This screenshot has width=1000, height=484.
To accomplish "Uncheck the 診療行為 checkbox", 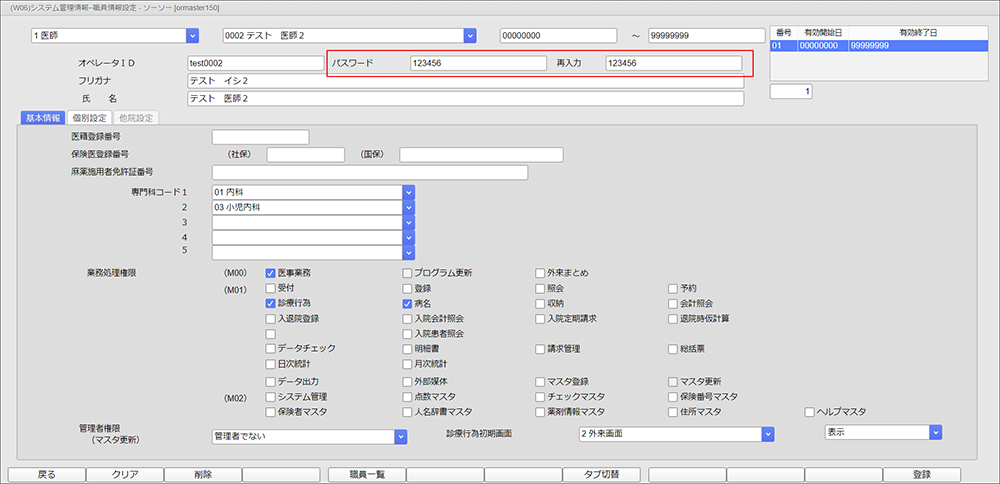I will [x=270, y=304].
